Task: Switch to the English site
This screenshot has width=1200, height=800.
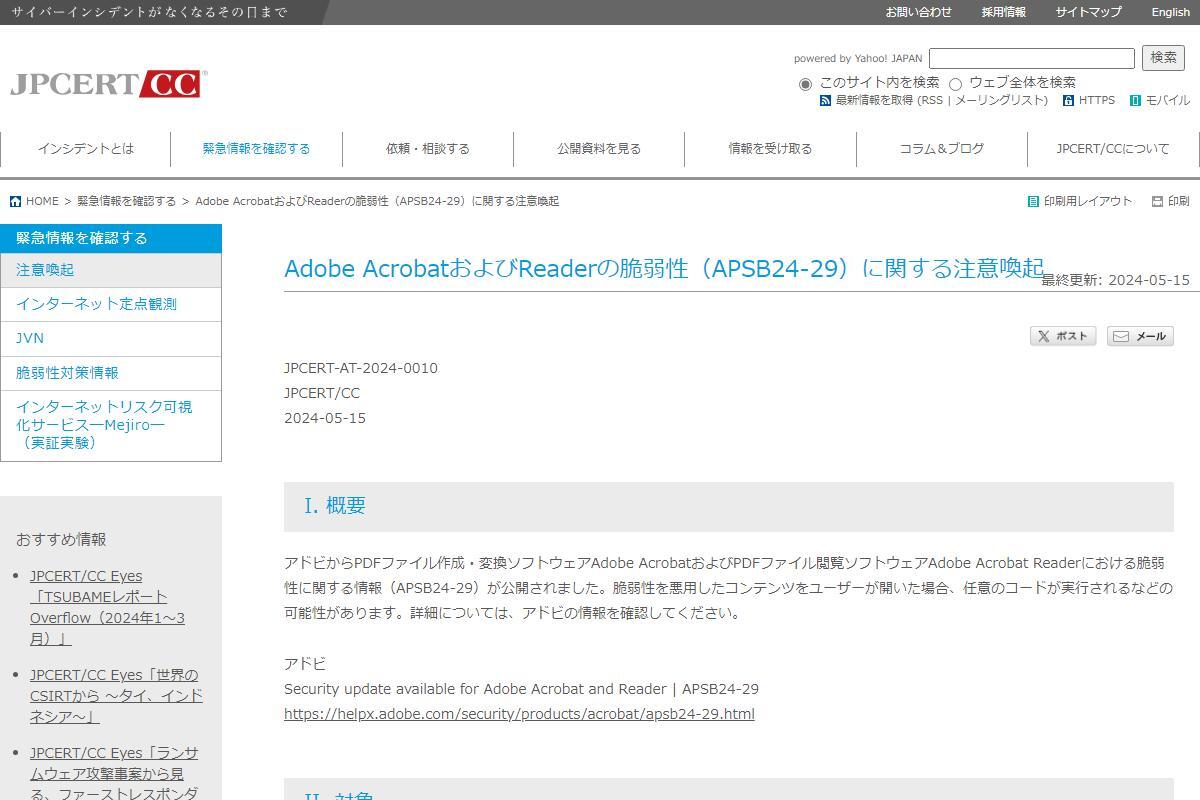Action: tap(1171, 12)
